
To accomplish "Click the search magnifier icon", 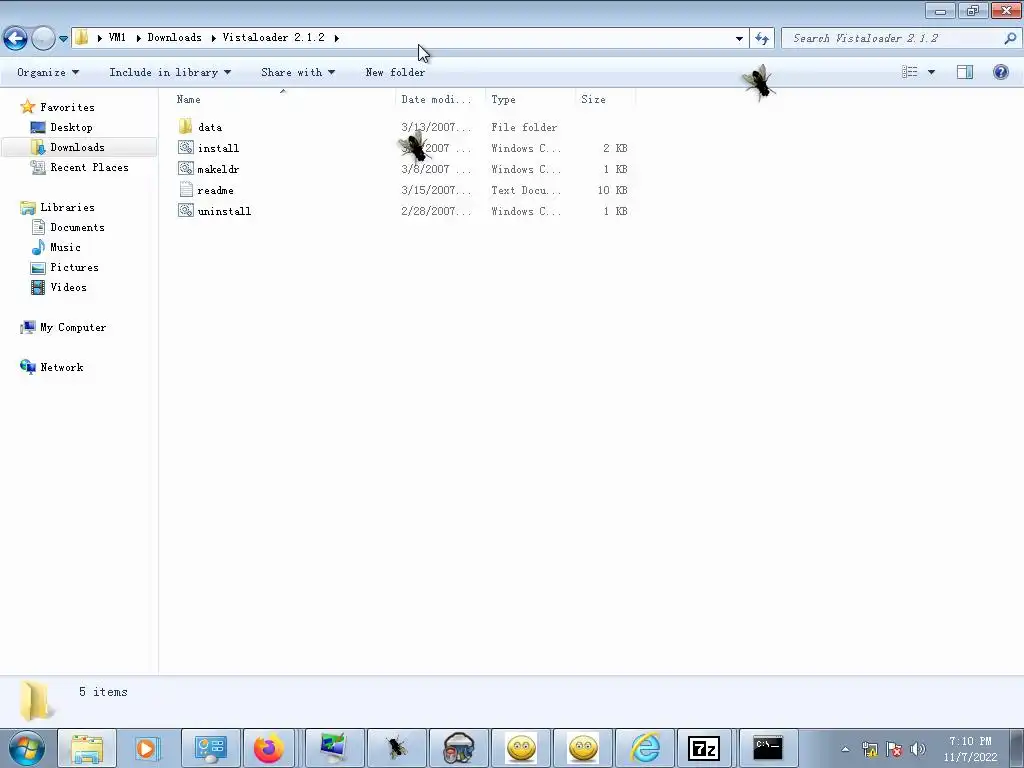I will click(1010, 39).
